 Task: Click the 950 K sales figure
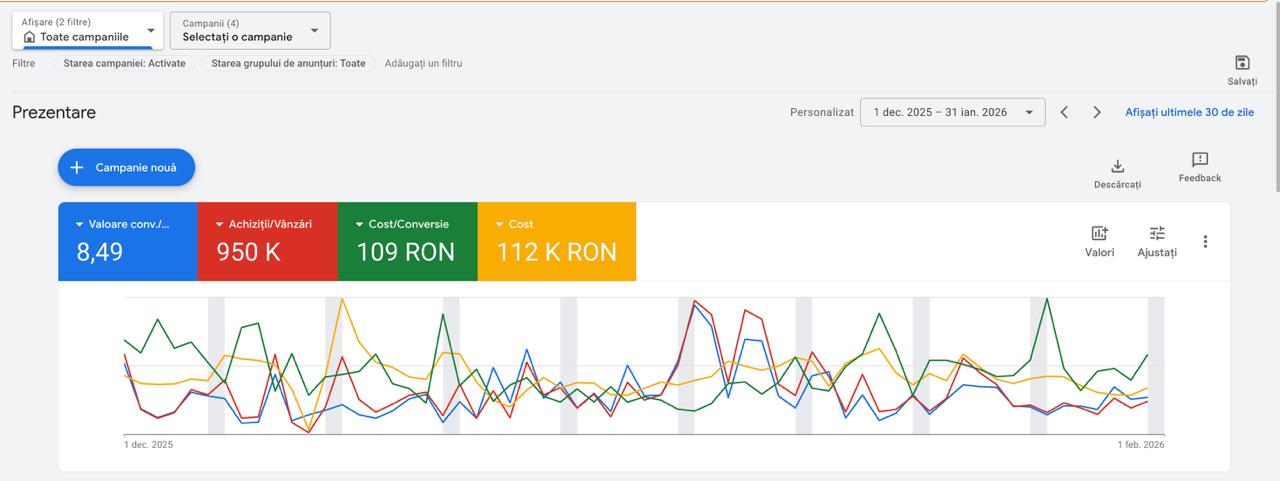click(249, 252)
